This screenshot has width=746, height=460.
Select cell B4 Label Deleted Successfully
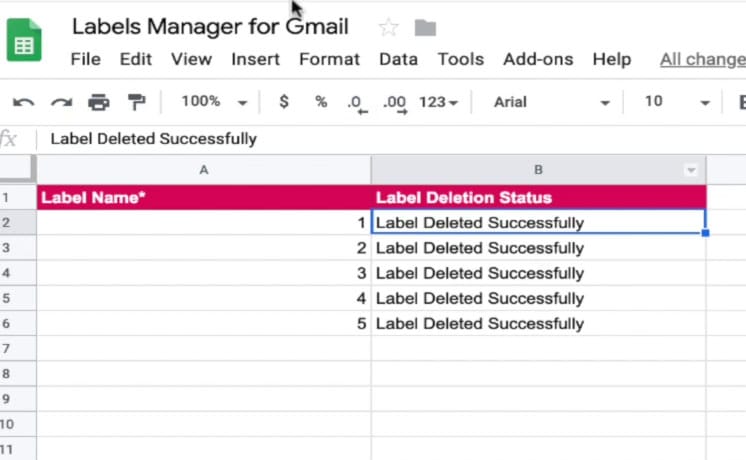[539, 273]
